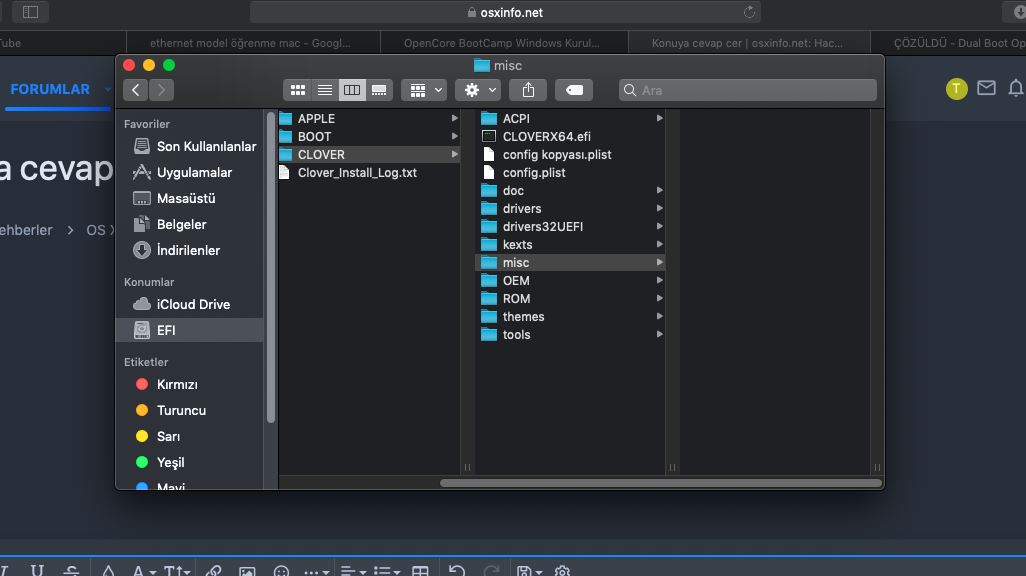Select the config.plist file
Image resolution: width=1026 pixels, height=576 pixels.
click(534, 173)
